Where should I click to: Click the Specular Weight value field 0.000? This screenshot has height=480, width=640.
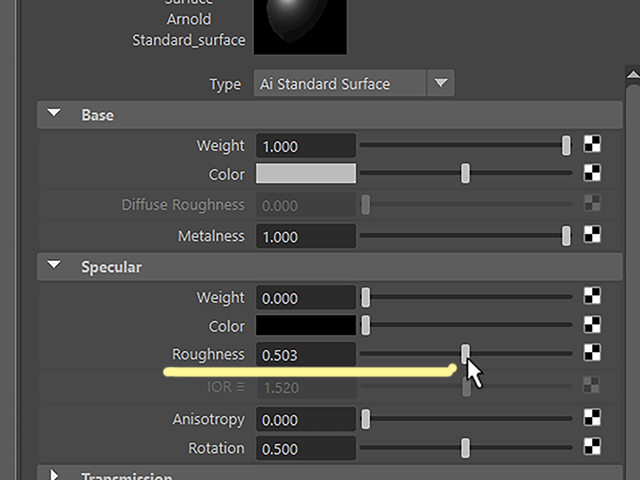(306, 298)
